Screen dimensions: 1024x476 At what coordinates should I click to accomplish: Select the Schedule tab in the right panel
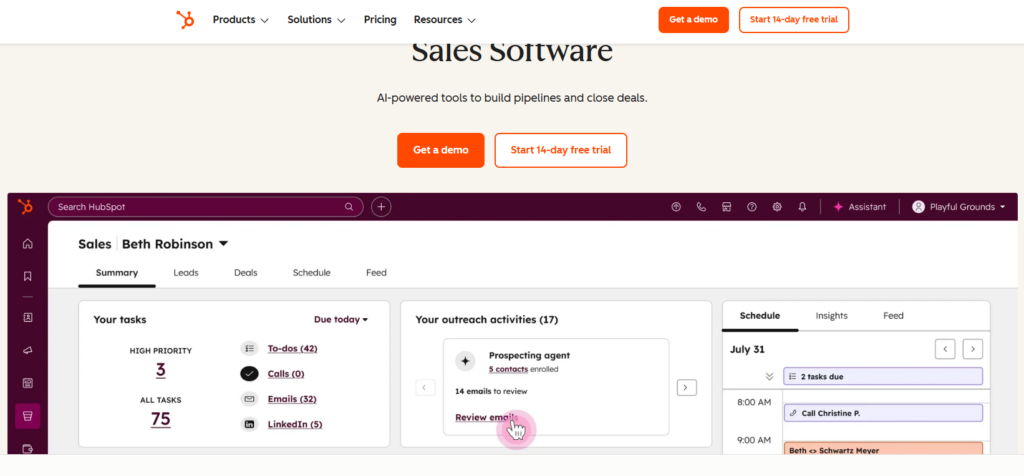coord(760,316)
